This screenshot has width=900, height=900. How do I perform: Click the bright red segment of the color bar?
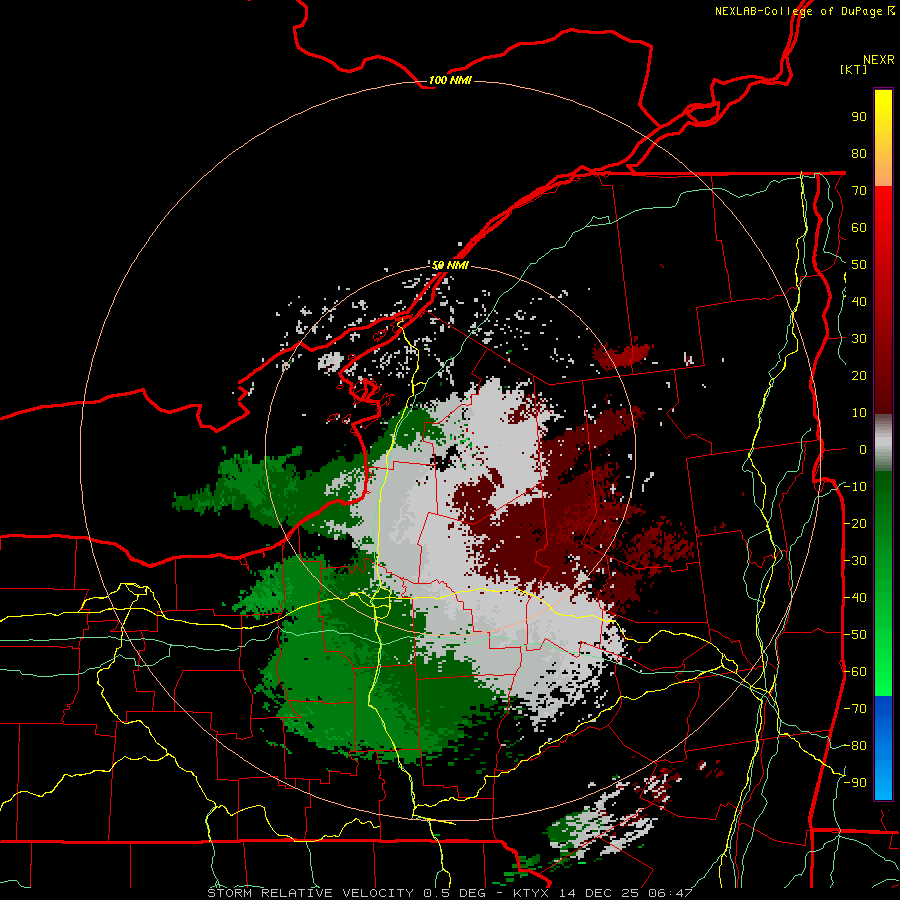(883, 230)
